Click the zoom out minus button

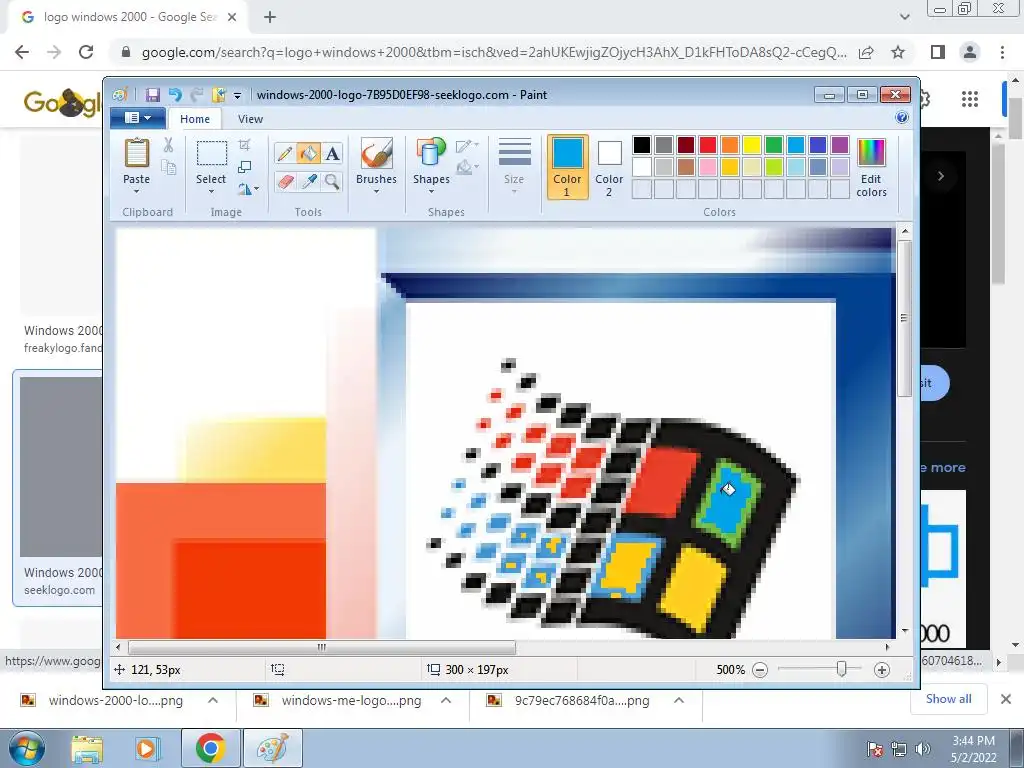point(760,670)
